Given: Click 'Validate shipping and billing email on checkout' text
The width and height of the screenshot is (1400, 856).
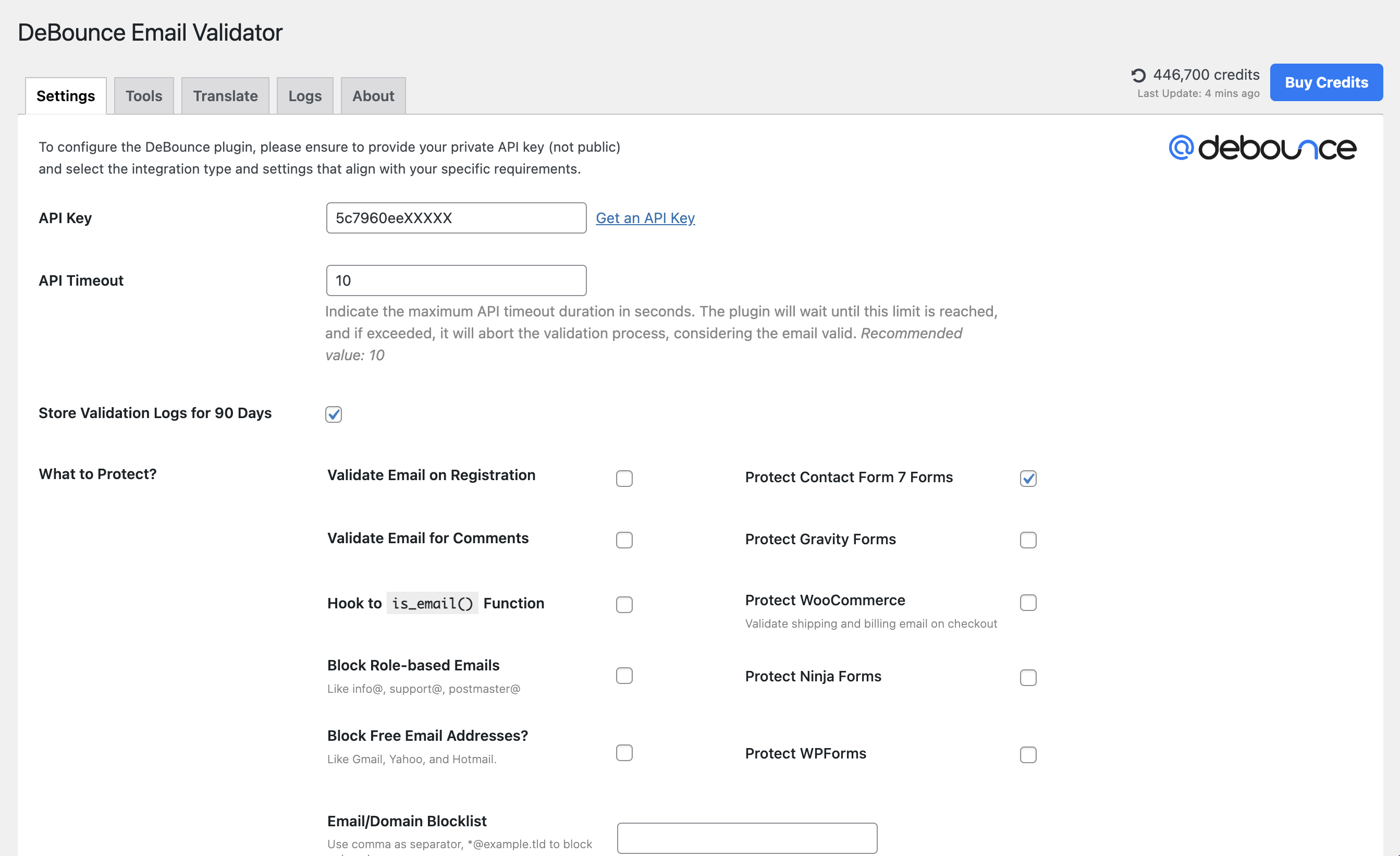Looking at the screenshot, I should [x=871, y=623].
